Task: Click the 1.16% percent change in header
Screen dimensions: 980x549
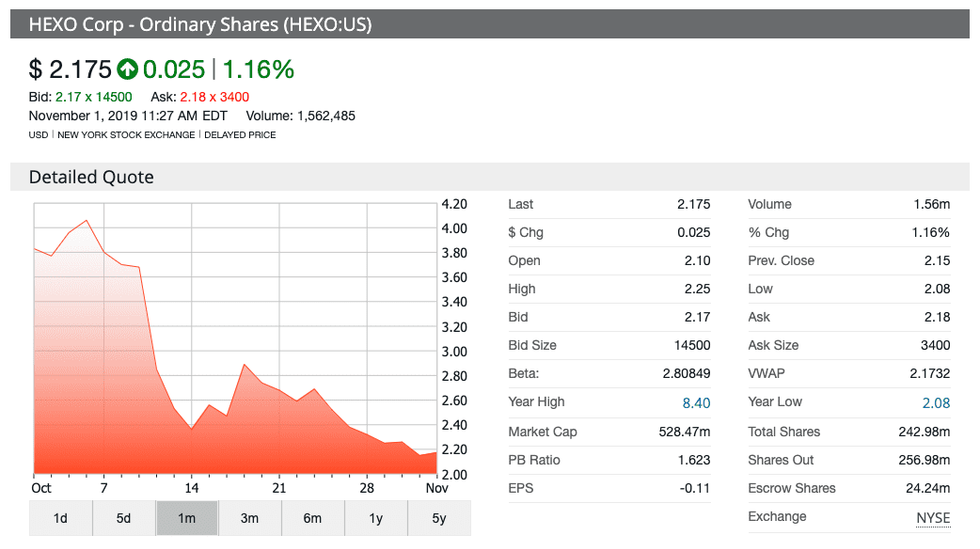Action: click(x=258, y=69)
